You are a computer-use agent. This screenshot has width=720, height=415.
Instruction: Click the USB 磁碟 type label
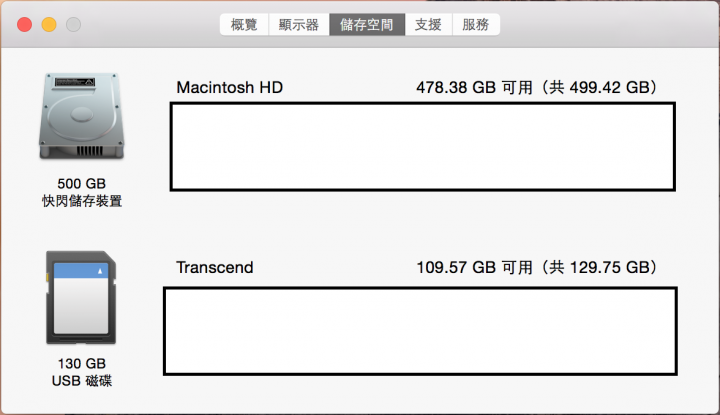coord(82,381)
